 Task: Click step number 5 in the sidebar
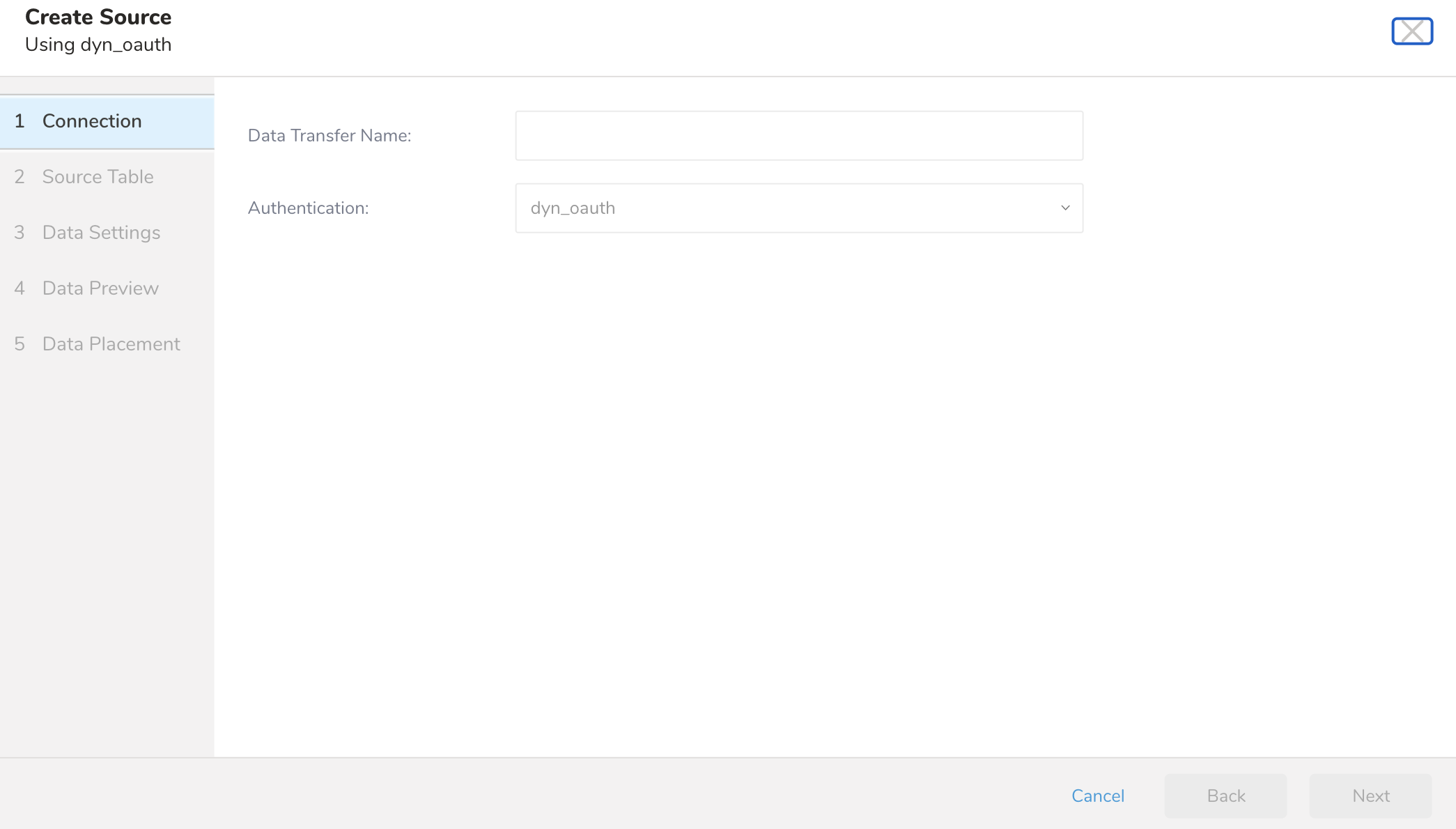pyautogui.click(x=20, y=344)
